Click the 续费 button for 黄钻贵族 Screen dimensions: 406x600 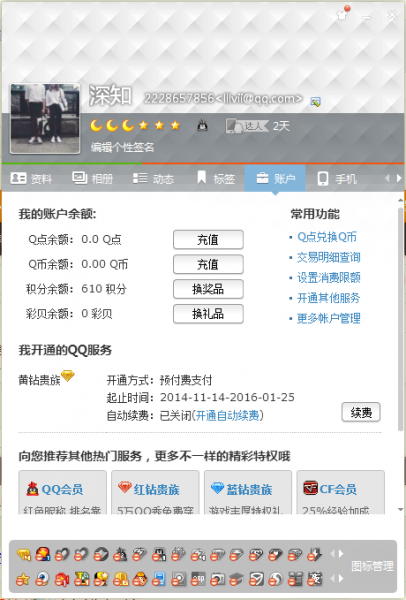361,412
